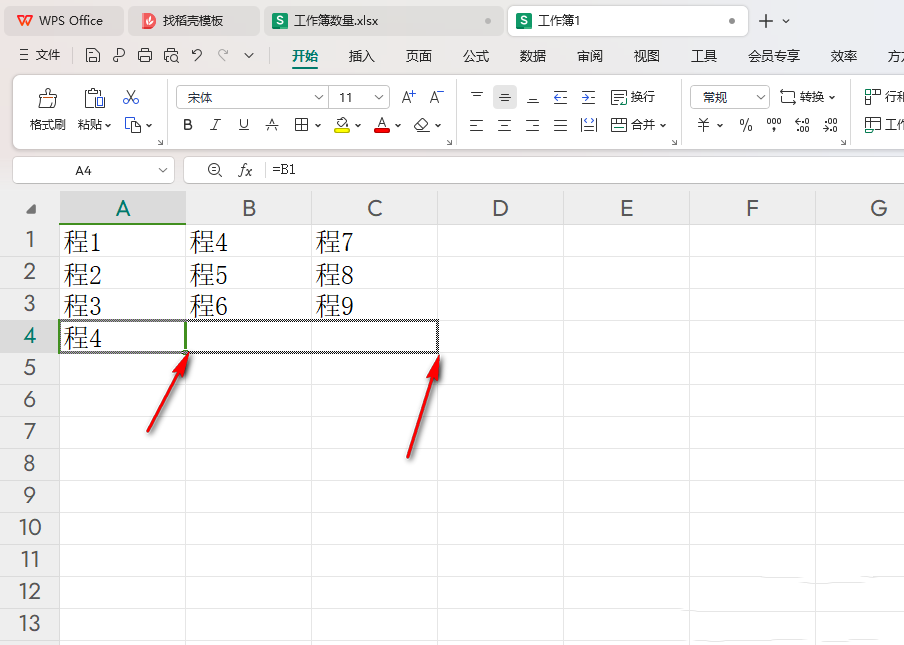The image size is (904, 645).
Task: Click the currency format icon
Action: click(704, 125)
